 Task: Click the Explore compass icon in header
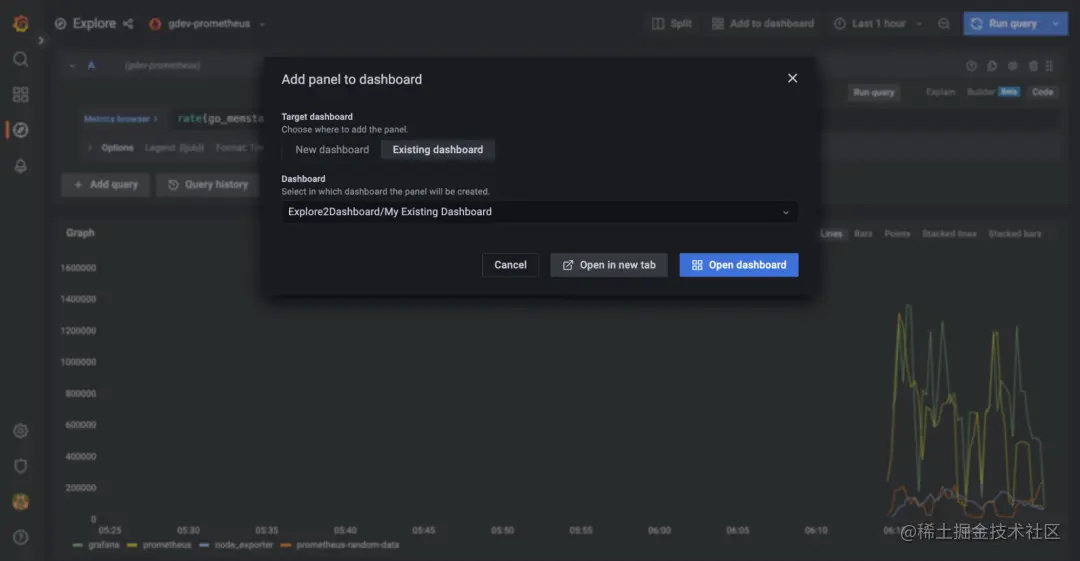pyautogui.click(x=61, y=23)
